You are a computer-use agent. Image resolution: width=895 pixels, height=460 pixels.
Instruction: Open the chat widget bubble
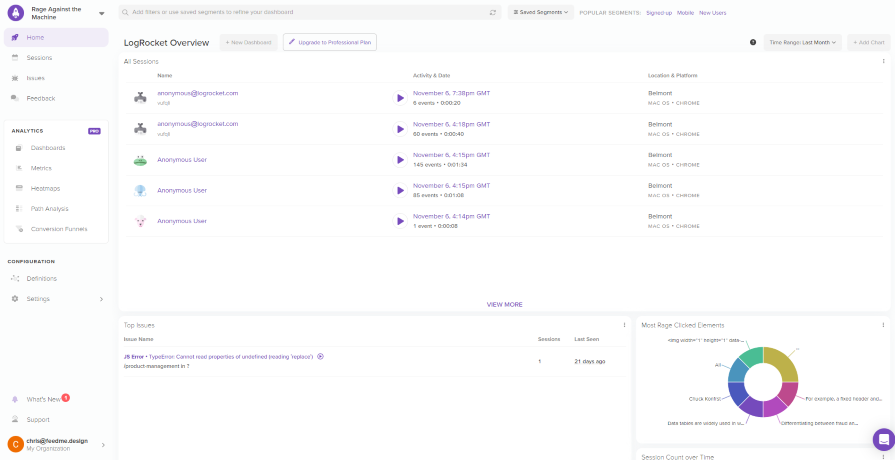882,438
